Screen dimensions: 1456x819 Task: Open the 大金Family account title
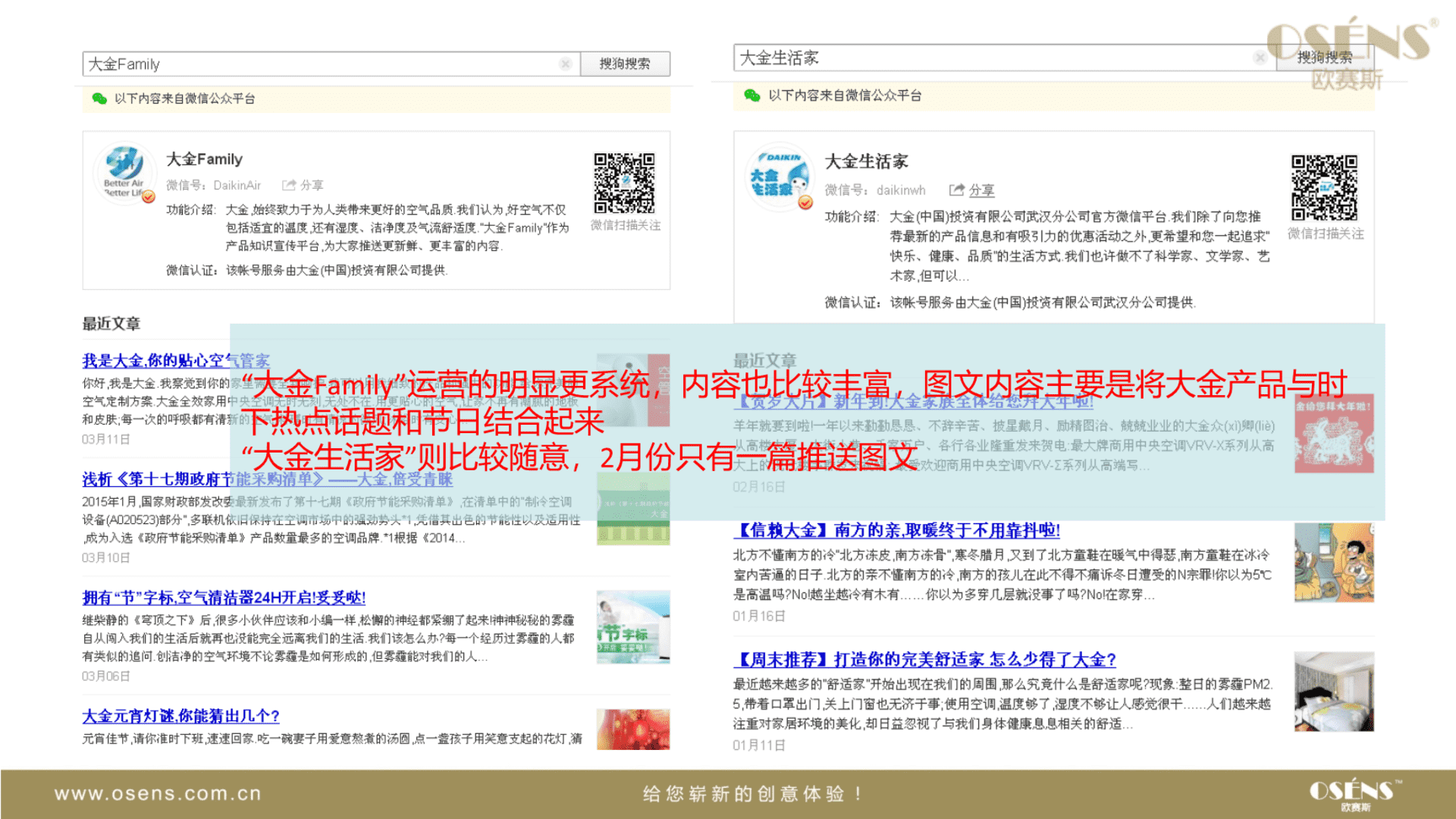(204, 159)
